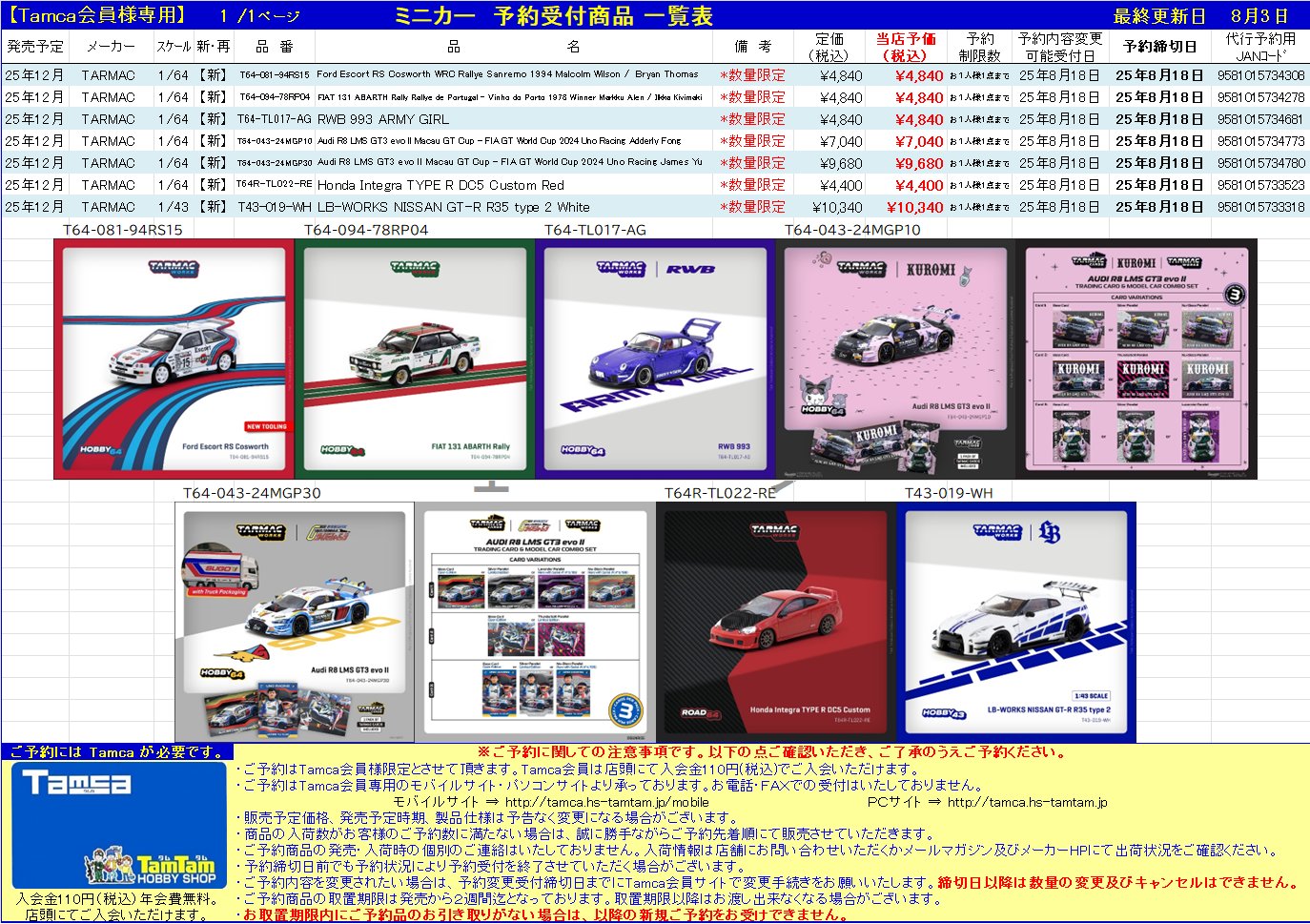The height and width of the screenshot is (924, 1310).
Task: Open the Ford Escort RS Cosworth package image
Action: pyautogui.click(x=174, y=359)
